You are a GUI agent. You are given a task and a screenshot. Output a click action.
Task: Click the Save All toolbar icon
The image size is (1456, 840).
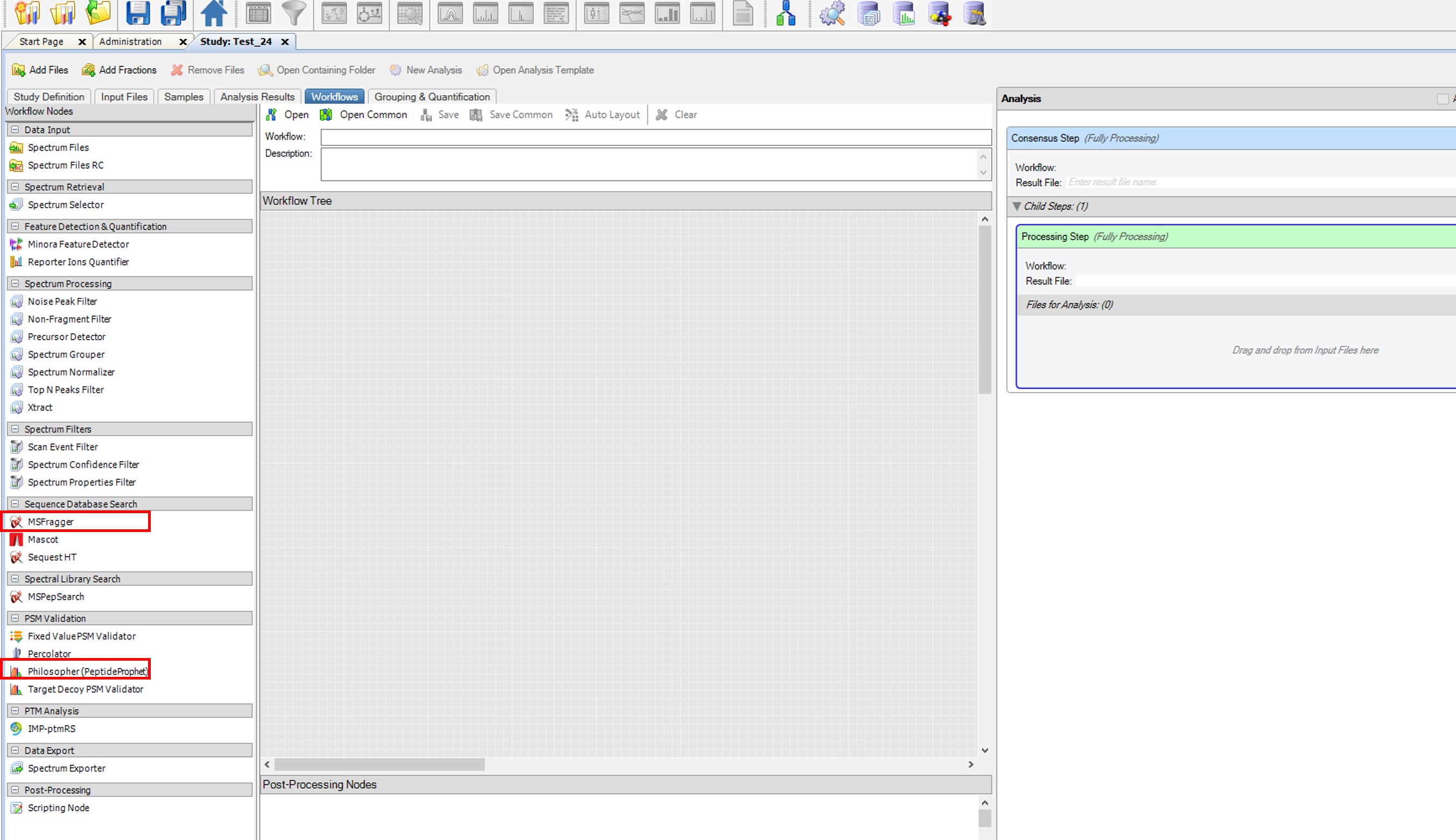171,14
